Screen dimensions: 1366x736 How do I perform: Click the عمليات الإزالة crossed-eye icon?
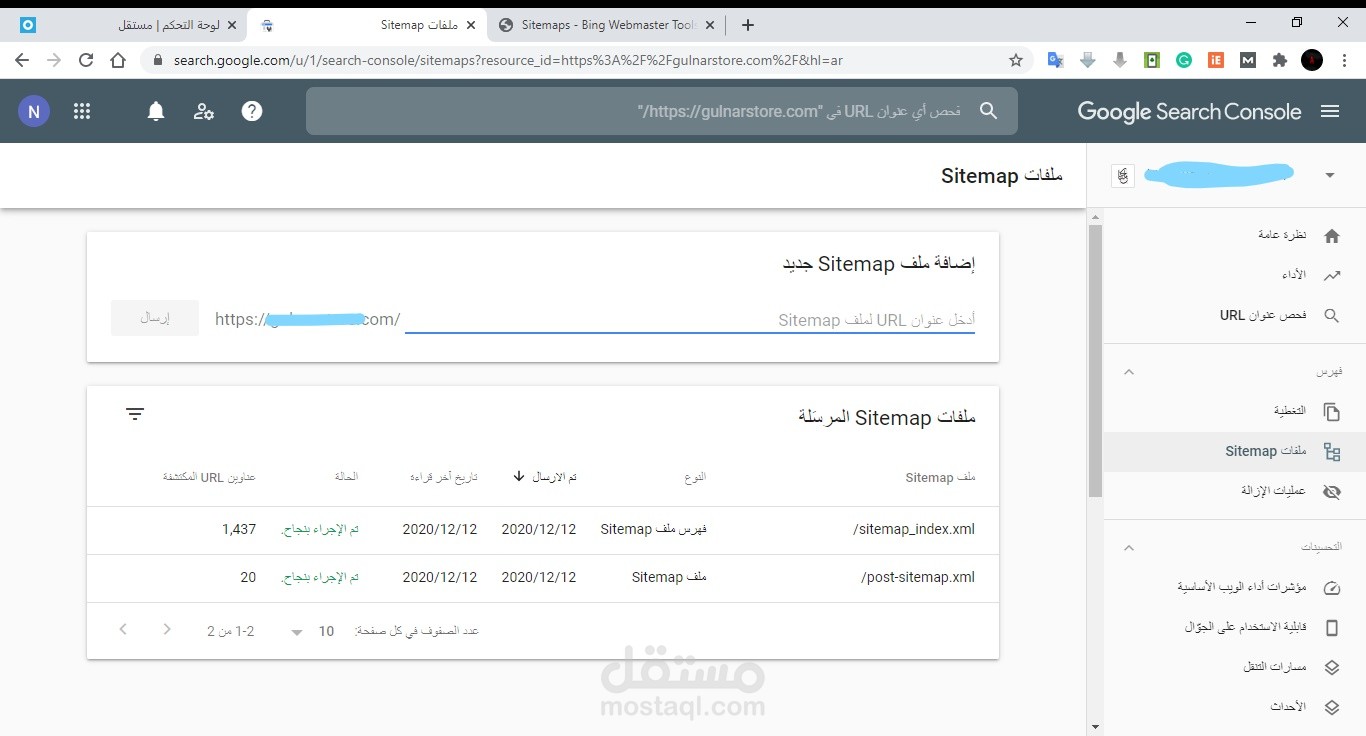(x=1332, y=491)
